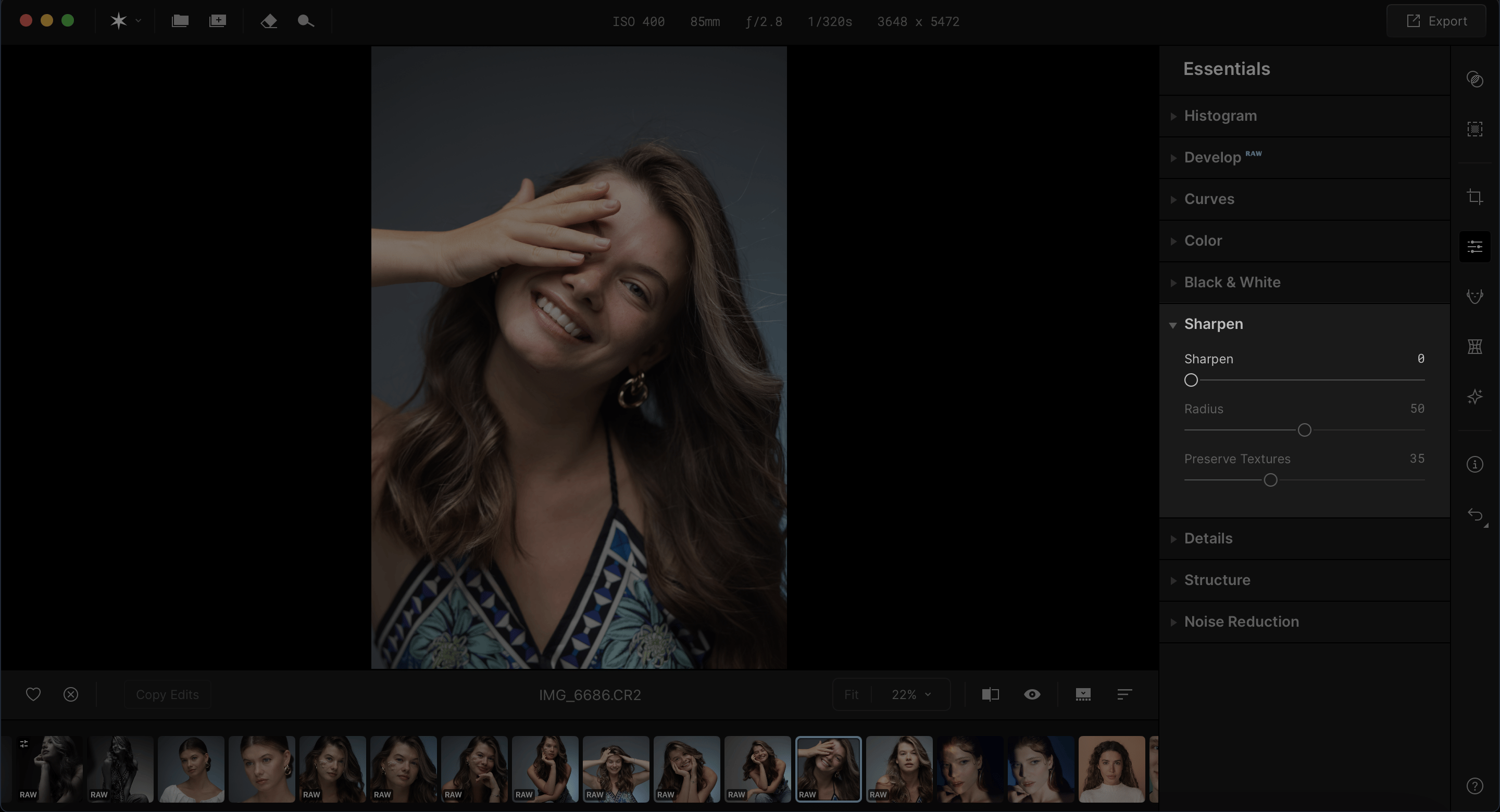
Task: Open the Info panel icon
Action: pyautogui.click(x=1474, y=464)
